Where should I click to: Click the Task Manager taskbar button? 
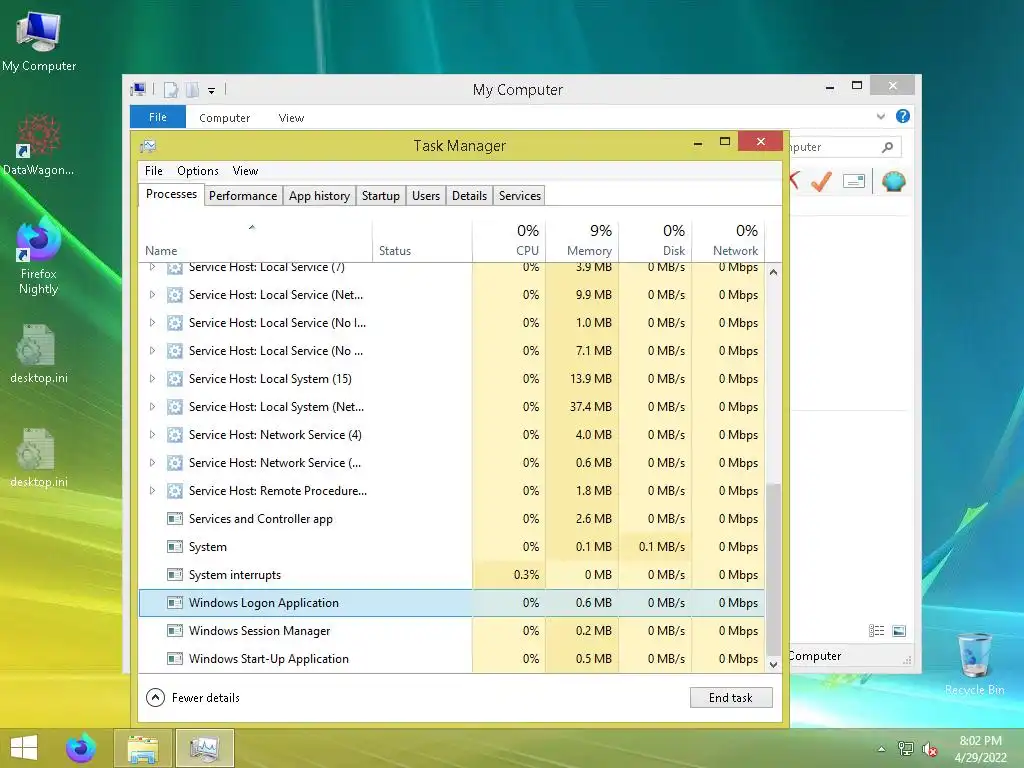tap(204, 748)
